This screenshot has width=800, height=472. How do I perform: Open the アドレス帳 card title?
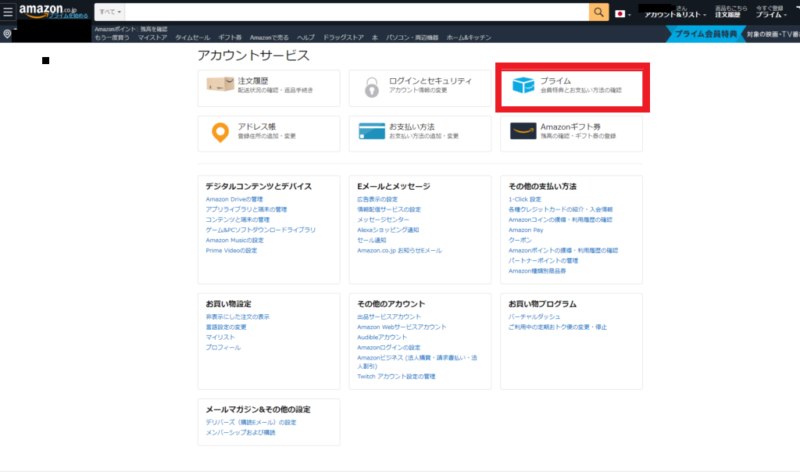[x=257, y=127]
